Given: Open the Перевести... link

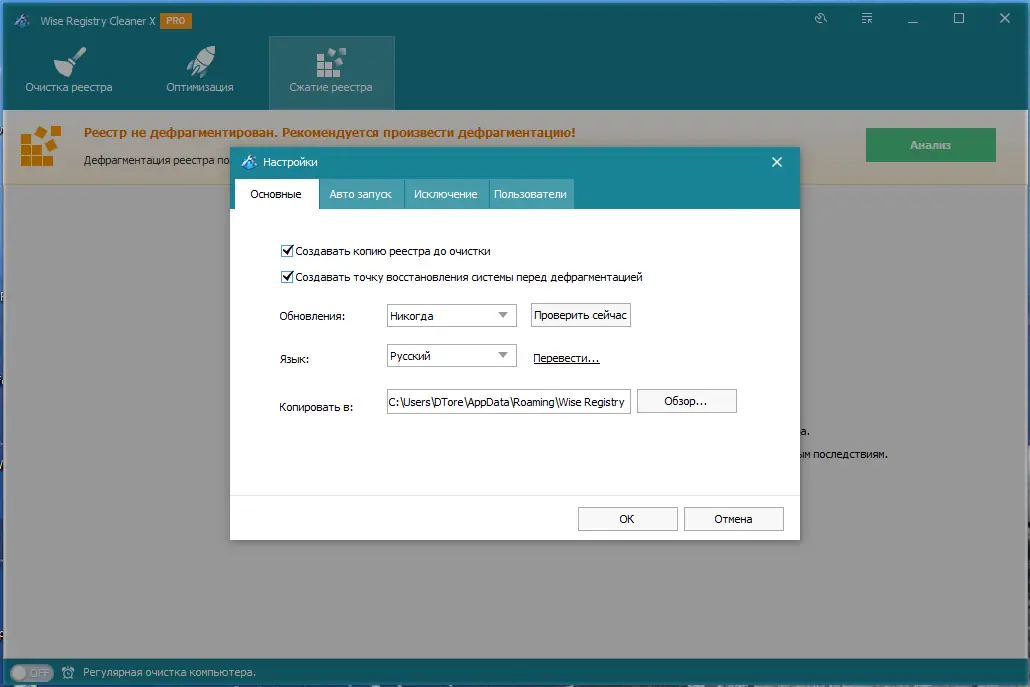Looking at the screenshot, I should point(566,358).
